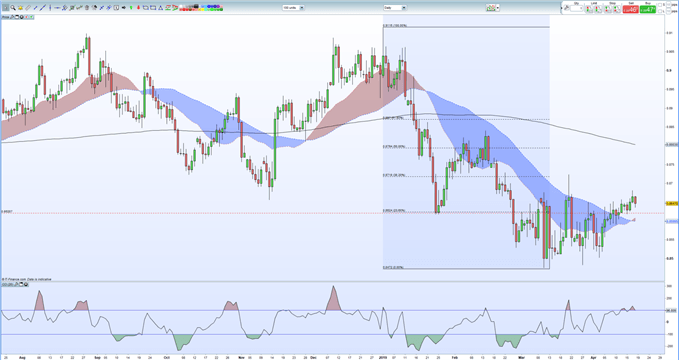Expand the chart style dropdown arrow
The image size is (679, 360).
(498, 8)
